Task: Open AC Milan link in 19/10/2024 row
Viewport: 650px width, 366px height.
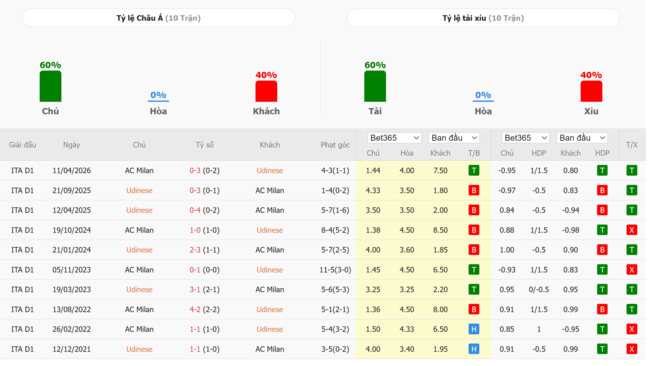Action: click(x=139, y=230)
